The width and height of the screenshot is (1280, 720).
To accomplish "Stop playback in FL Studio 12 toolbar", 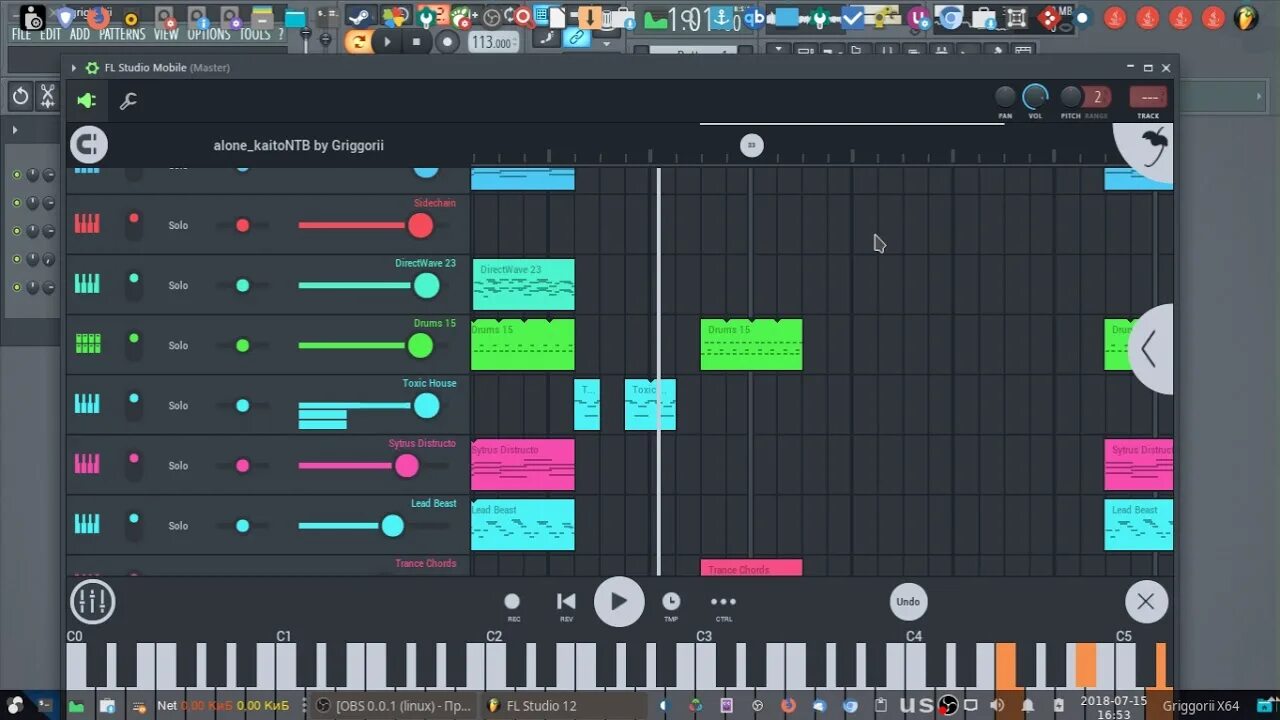I will tap(416, 41).
